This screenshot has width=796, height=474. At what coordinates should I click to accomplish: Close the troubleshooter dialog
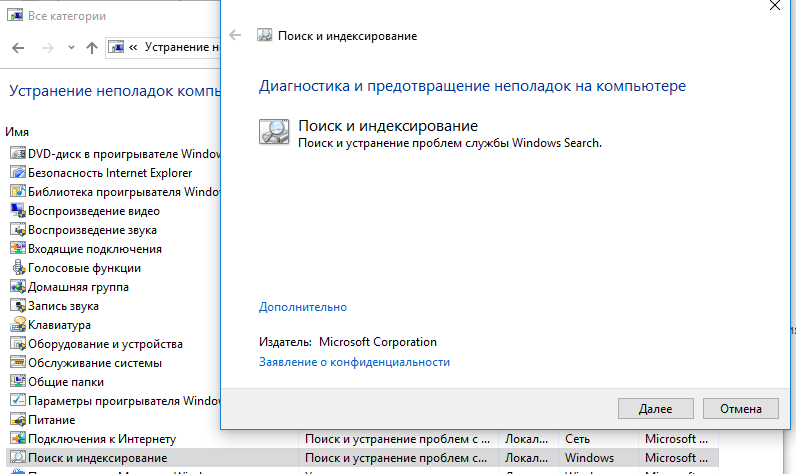click(x=775, y=6)
